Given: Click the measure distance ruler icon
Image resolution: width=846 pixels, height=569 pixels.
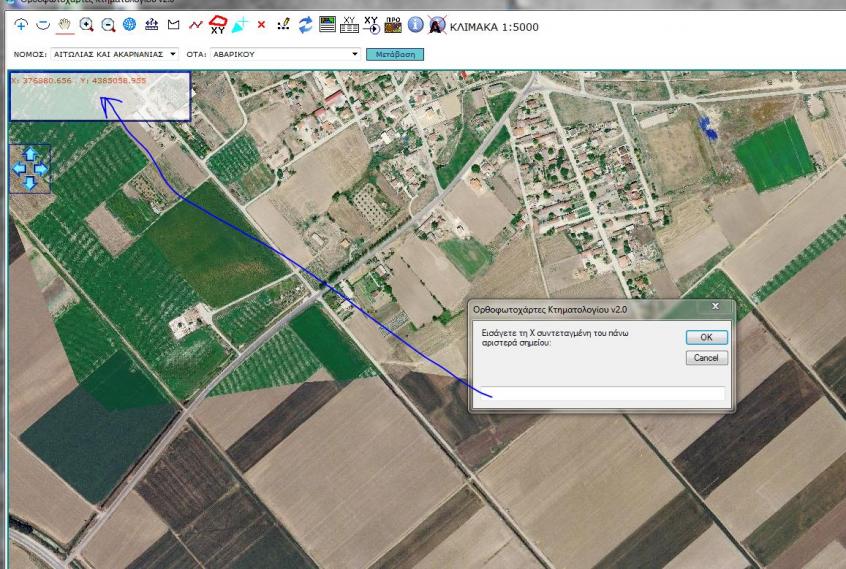Looking at the screenshot, I should (x=152, y=24).
